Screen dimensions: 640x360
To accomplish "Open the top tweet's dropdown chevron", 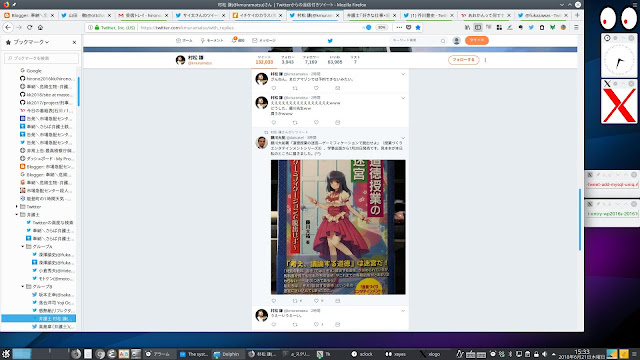I will pyautogui.click(x=403, y=74).
